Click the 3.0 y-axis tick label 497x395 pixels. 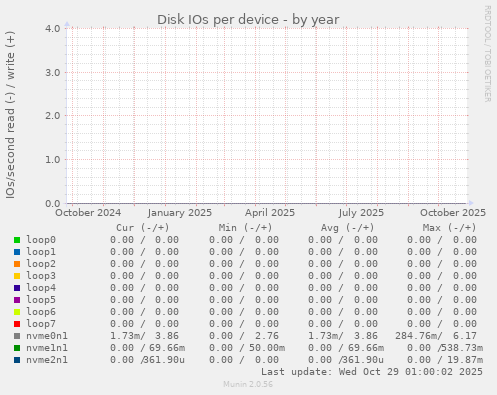tap(53, 72)
